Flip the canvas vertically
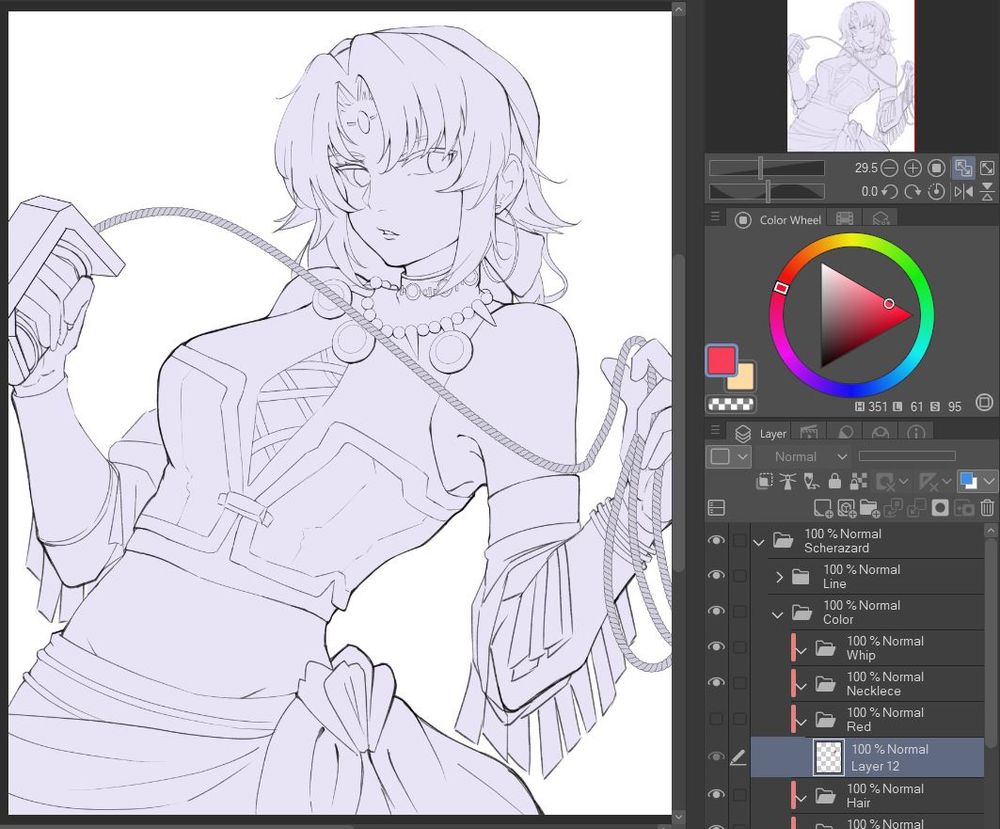This screenshot has height=829, width=1000. coord(987,192)
